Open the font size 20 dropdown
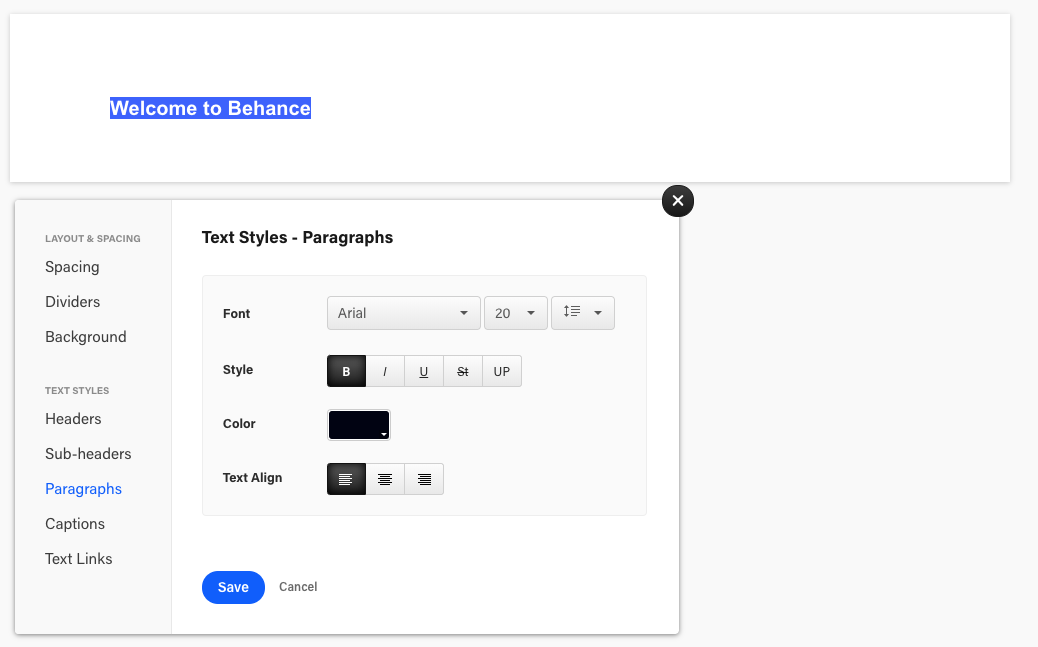 coord(516,313)
